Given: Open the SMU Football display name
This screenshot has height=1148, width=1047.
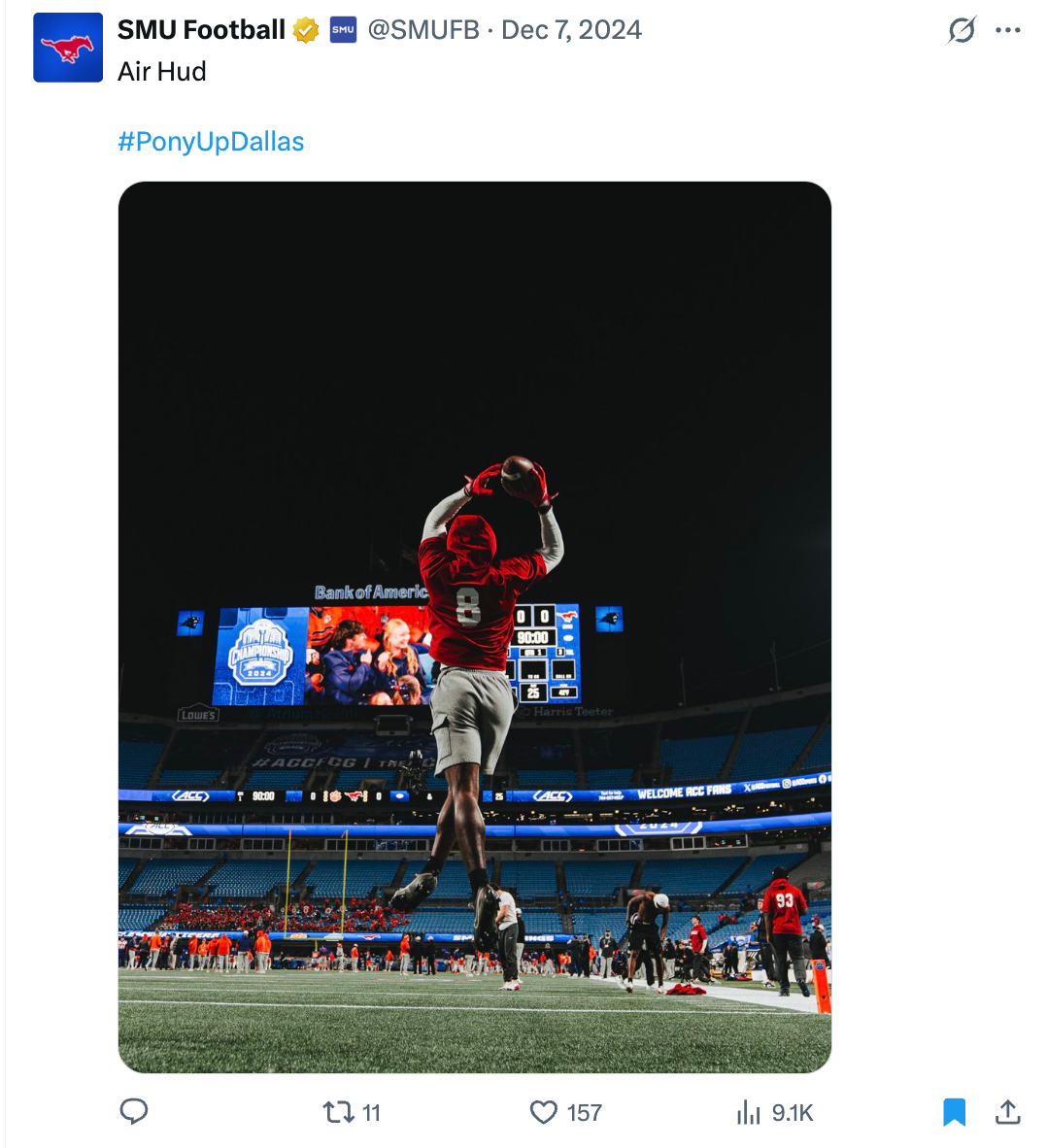Looking at the screenshot, I should tap(201, 30).
